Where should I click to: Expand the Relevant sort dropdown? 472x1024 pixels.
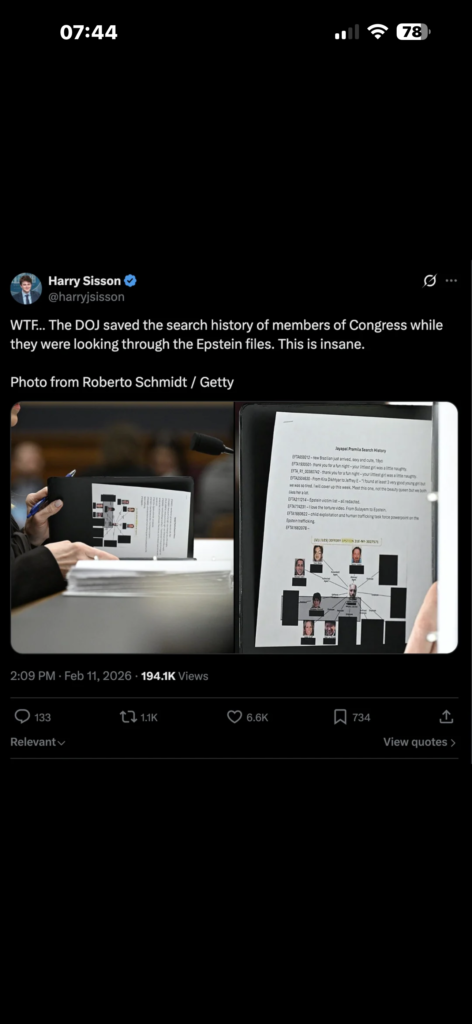coord(38,742)
